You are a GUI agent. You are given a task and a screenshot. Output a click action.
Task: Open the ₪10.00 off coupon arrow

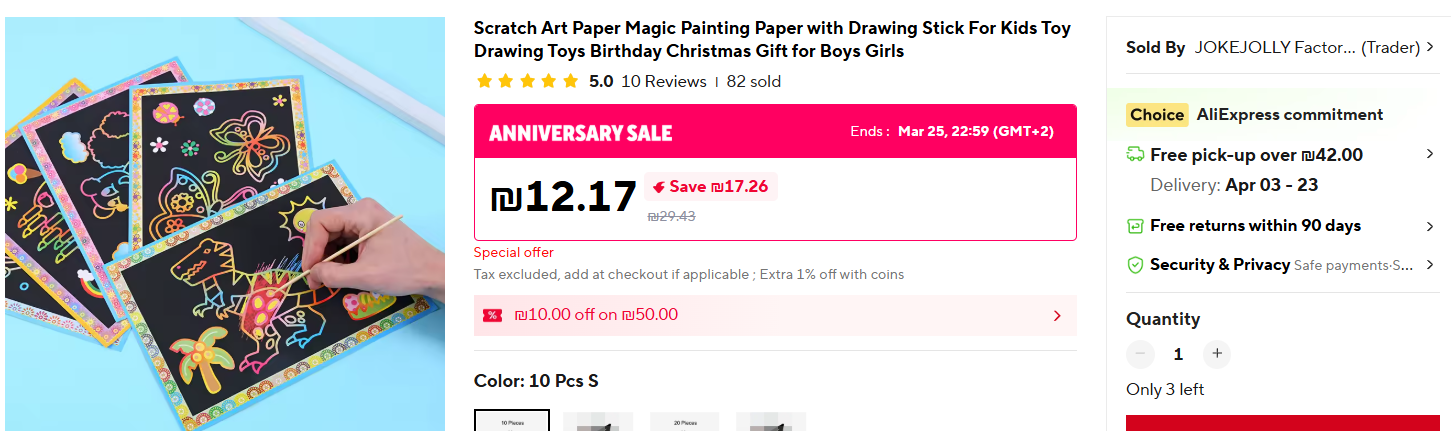[x=1057, y=316]
